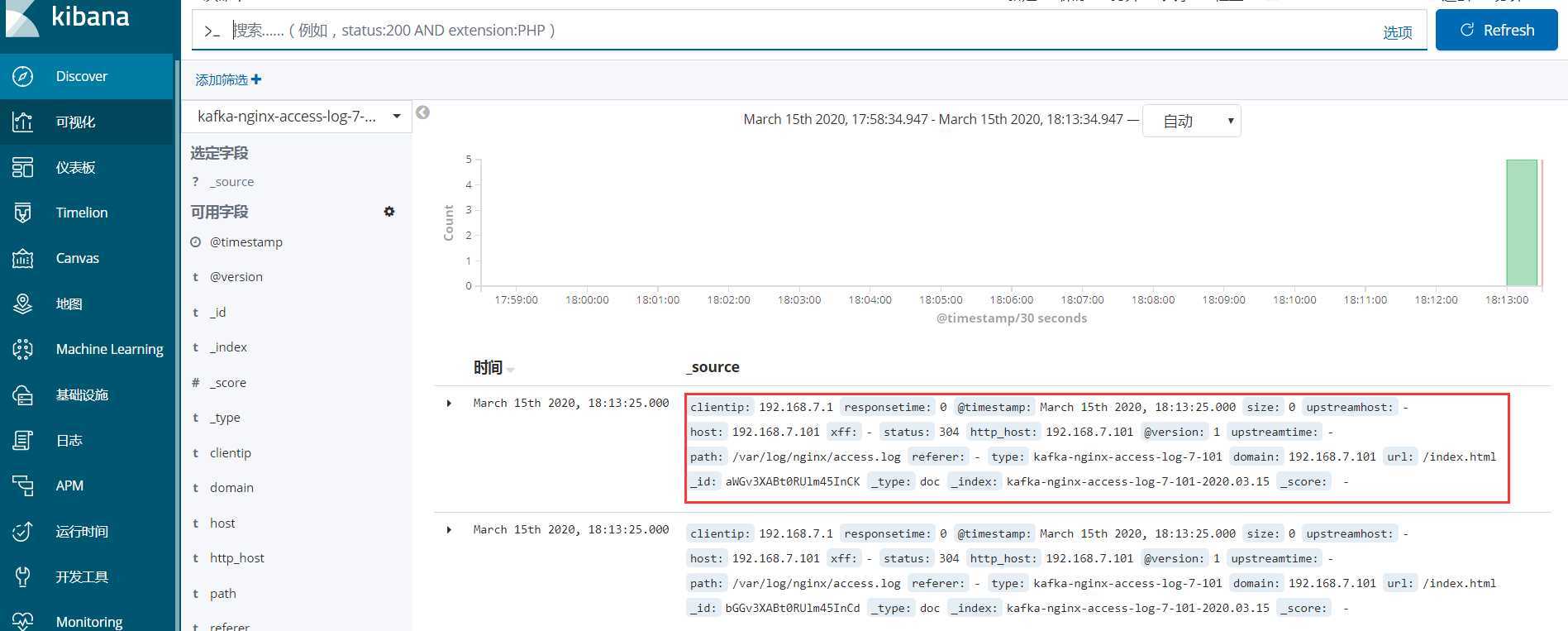Select the _id field
The width and height of the screenshot is (1568, 631).
pyautogui.click(x=217, y=313)
